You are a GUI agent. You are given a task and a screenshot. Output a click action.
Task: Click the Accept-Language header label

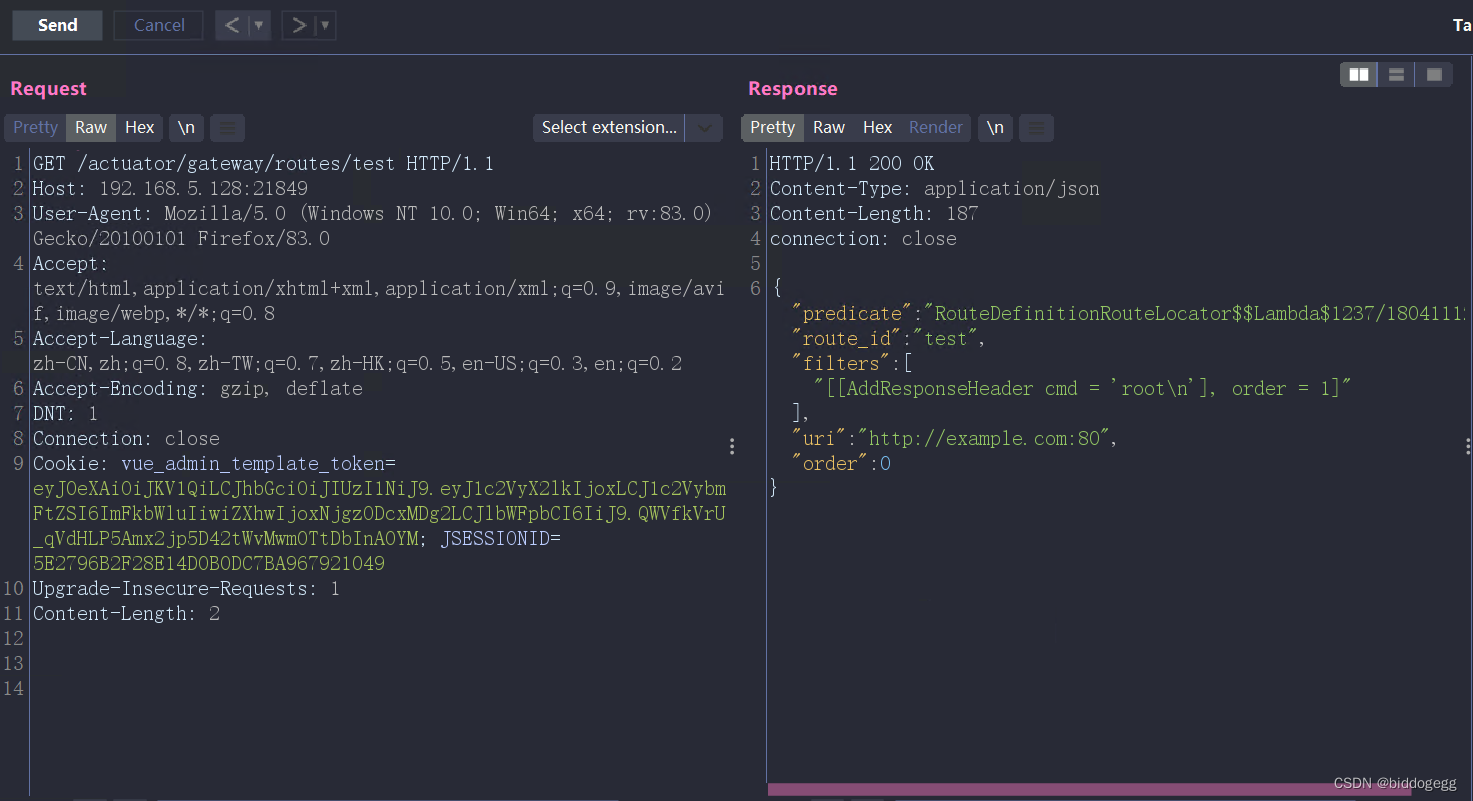click(120, 338)
